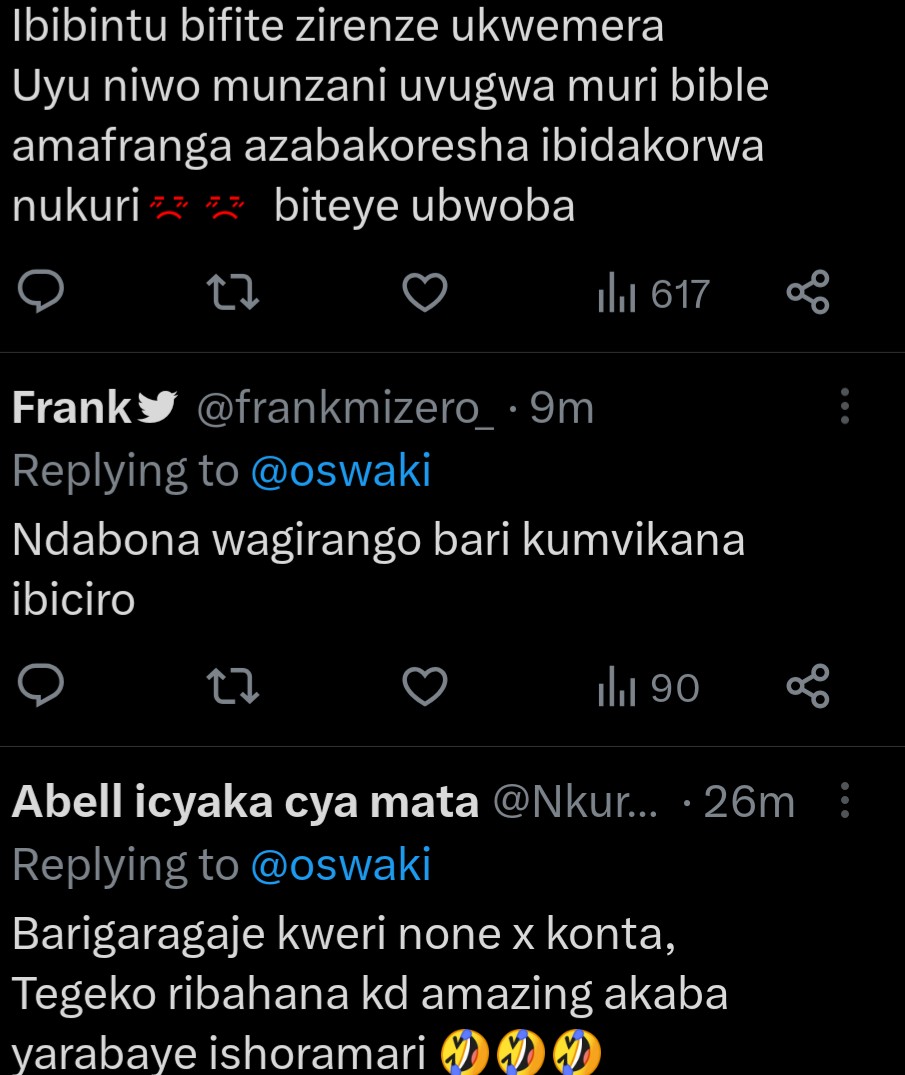Like Frank's tweet
The image size is (905, 1075).
click(x=424, y=687)
